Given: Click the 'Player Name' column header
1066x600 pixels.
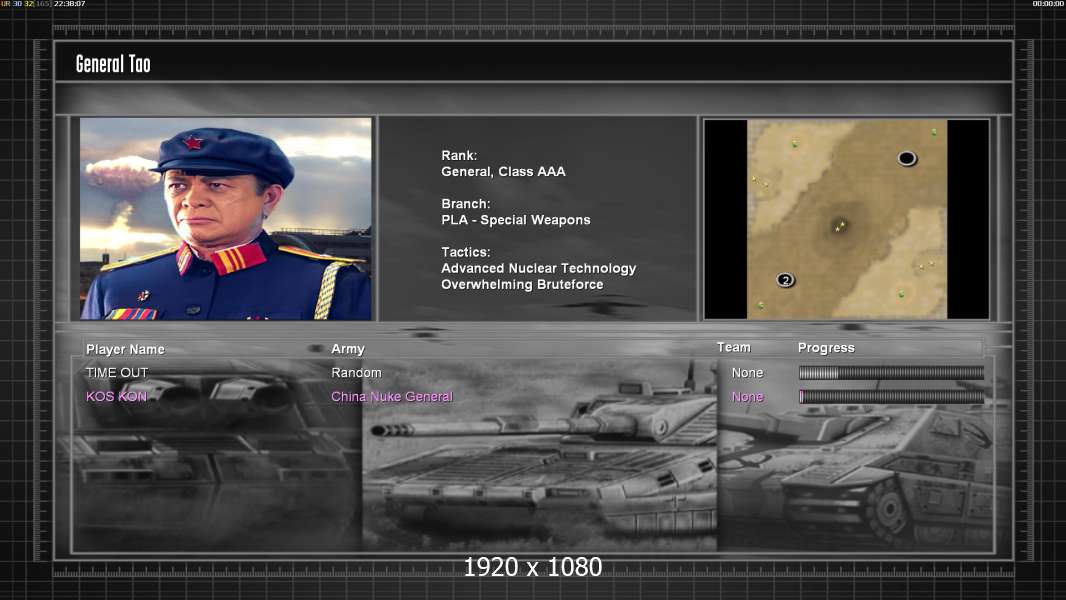Looking at the screenshot, I should pyautogui.click(x=125, y=349).
